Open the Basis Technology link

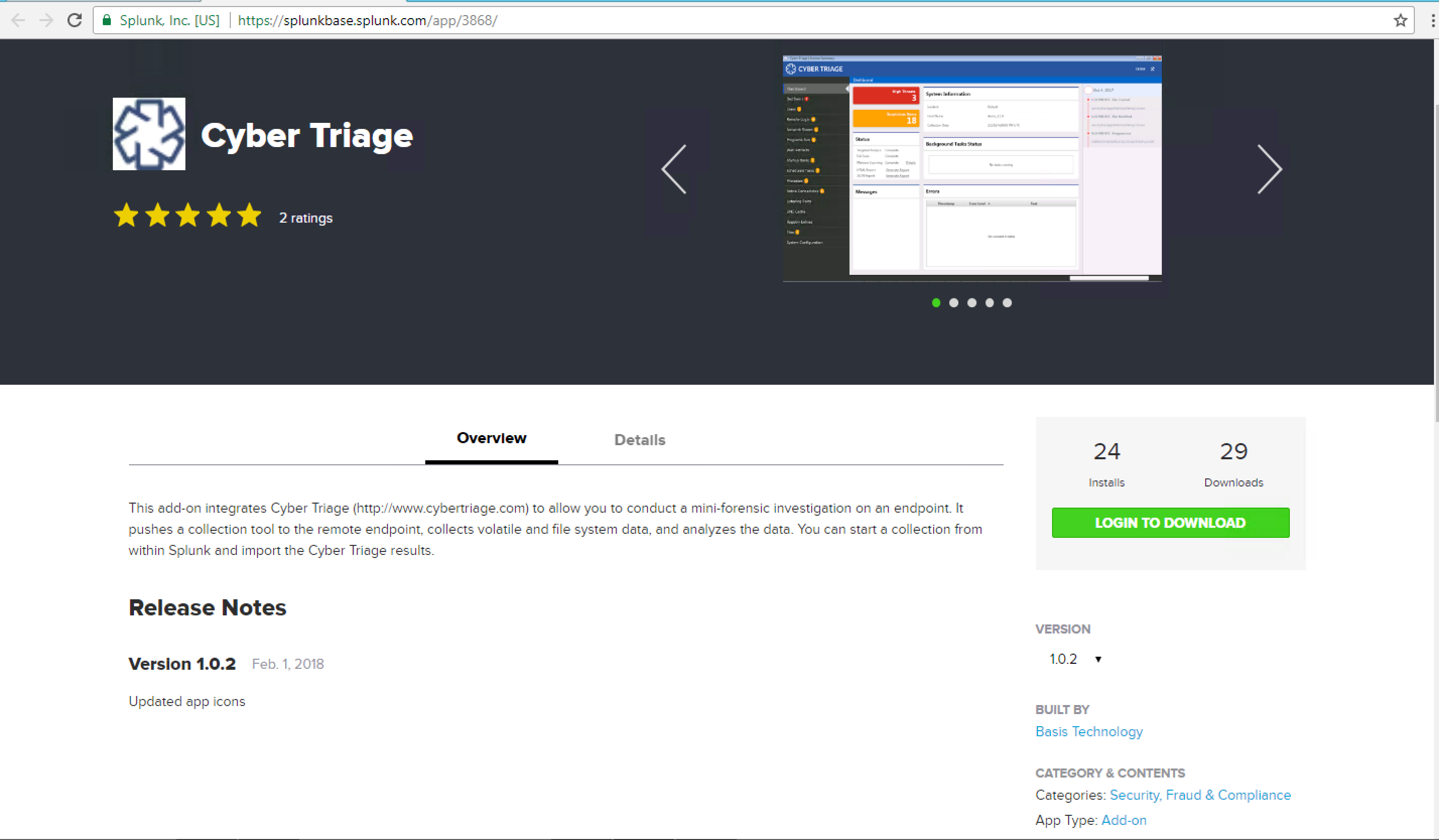tap(1089, 732)
